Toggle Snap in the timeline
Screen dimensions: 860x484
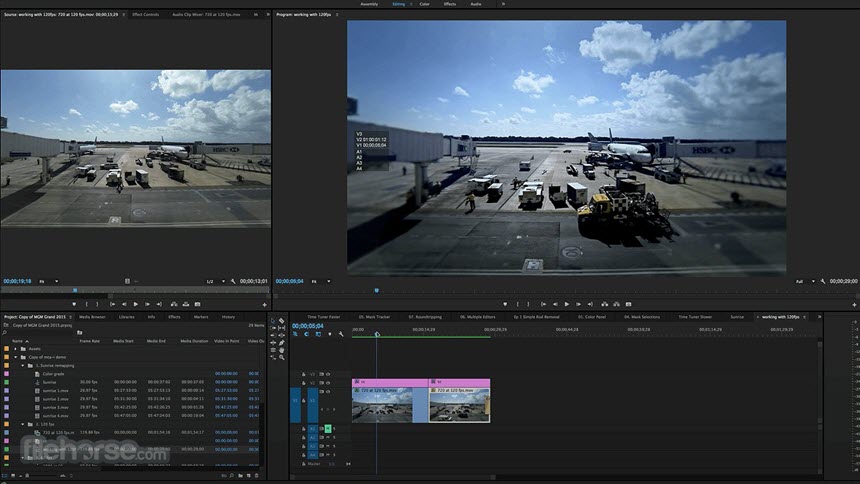tap(307, 334)
